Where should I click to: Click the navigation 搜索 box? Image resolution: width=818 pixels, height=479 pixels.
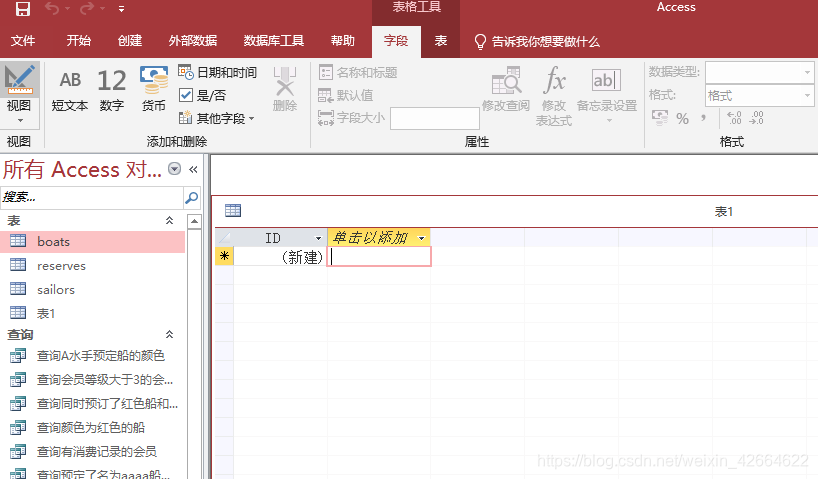pyautogui.click(x=91, y=197)
